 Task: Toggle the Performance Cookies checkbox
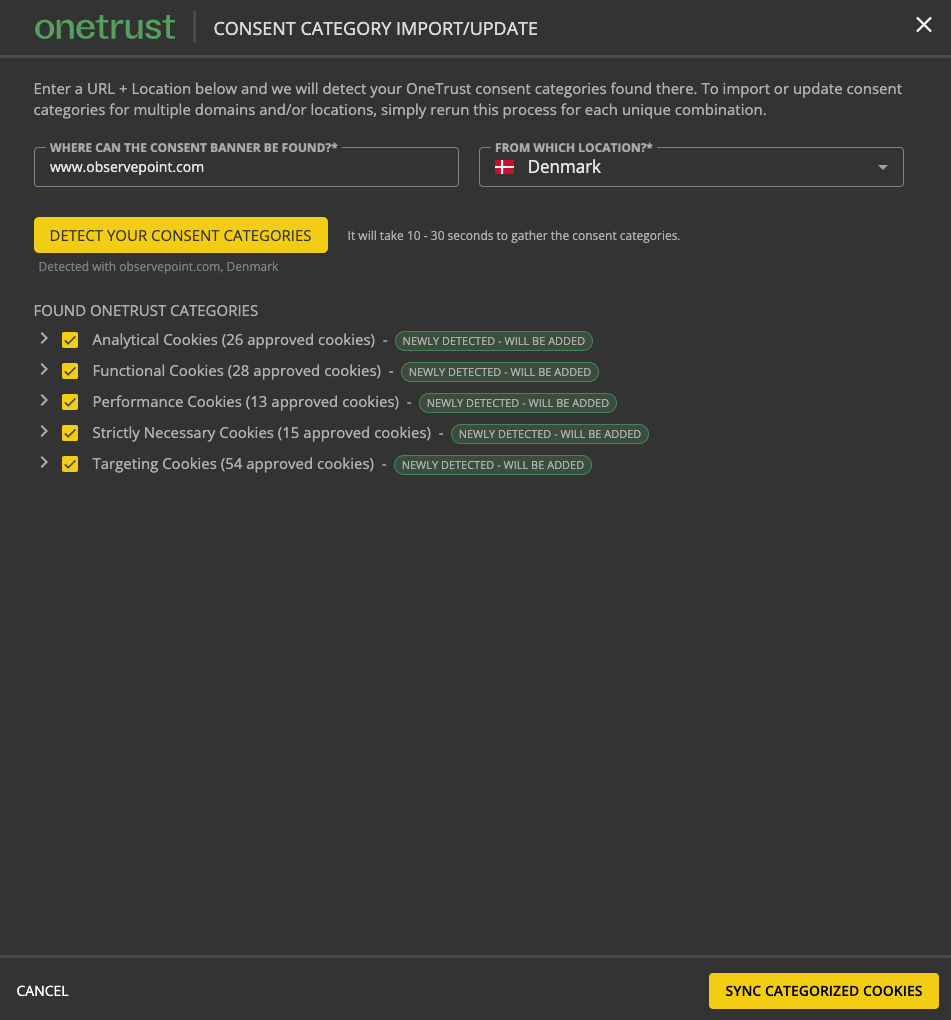[x=70, y=402]
